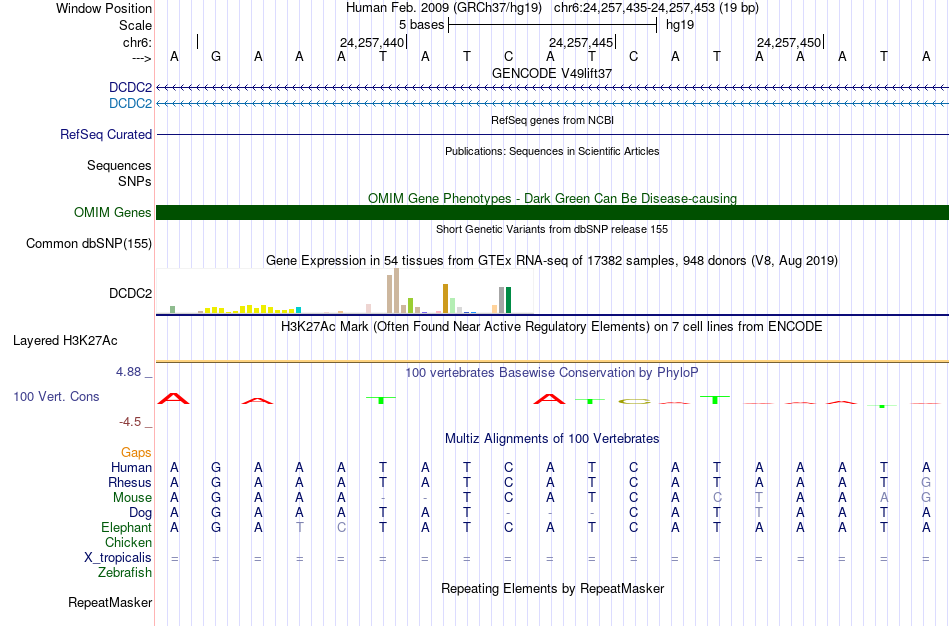
Task: Click the Rhesus species row label
Action: (130, 482)
